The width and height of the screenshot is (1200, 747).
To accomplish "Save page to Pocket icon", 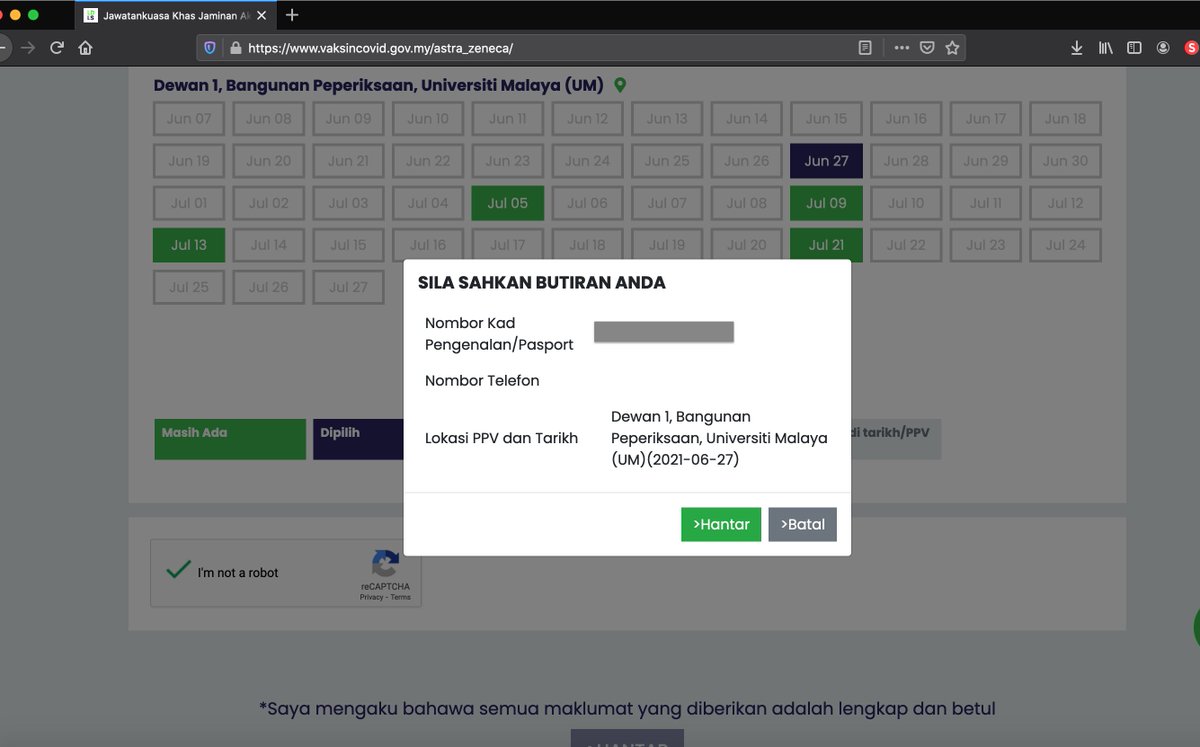I will 927,47.
